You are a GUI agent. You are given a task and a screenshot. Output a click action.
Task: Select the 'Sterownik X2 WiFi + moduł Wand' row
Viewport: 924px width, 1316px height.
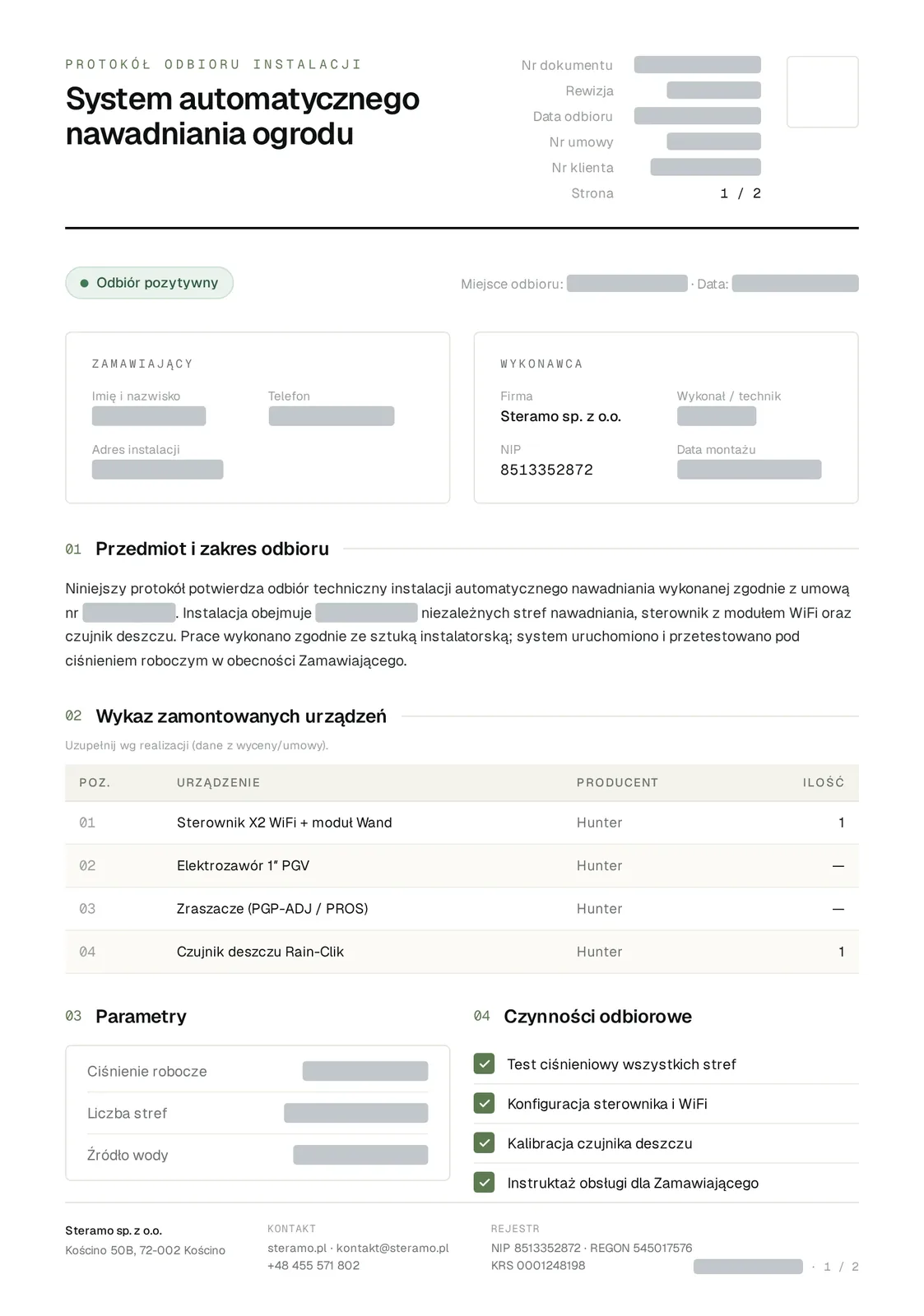(x=462, y=822)
